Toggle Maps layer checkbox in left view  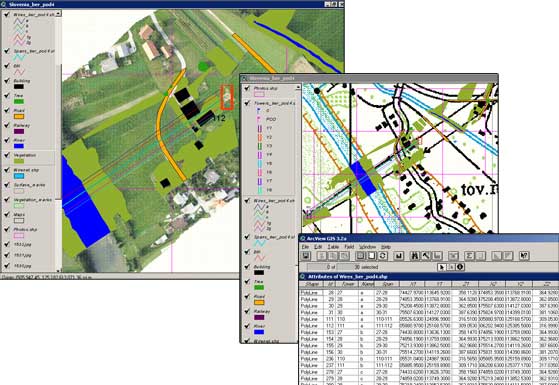pyautogui.click(x=6, y=215)
